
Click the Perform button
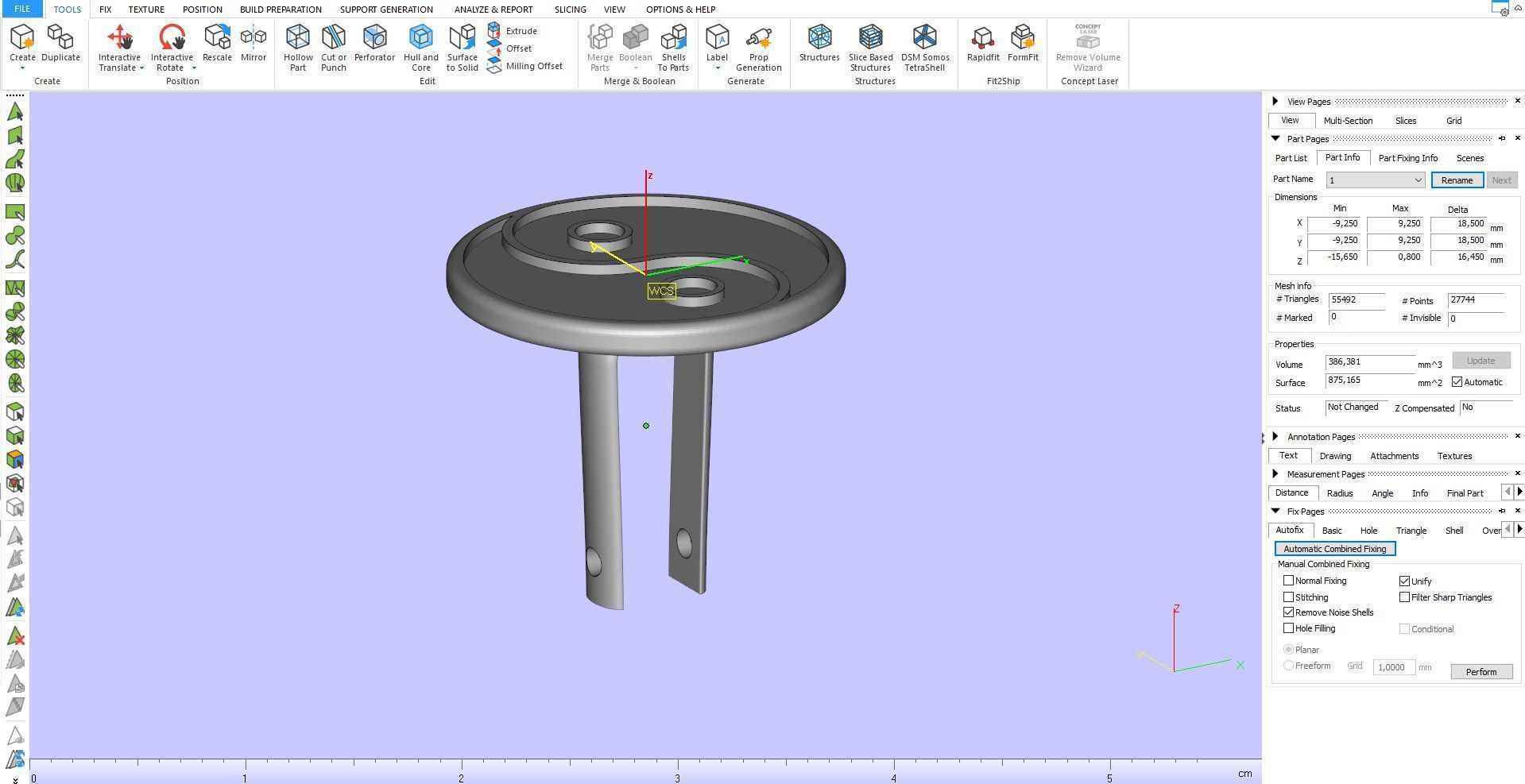coord(1480,672)
